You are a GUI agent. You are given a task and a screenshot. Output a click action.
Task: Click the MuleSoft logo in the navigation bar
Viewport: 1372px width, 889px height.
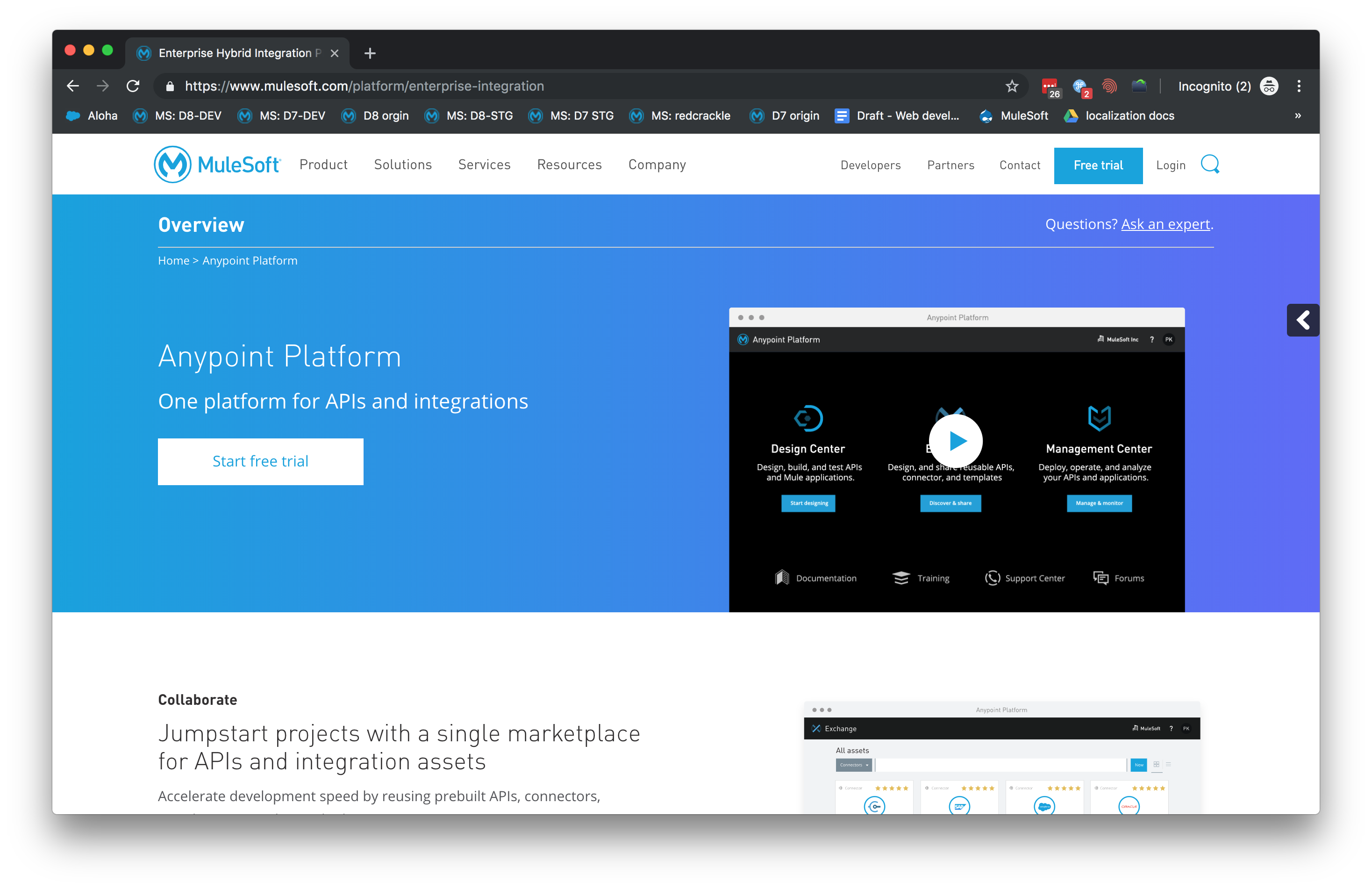pyautogui.click(x=217, y=165)
